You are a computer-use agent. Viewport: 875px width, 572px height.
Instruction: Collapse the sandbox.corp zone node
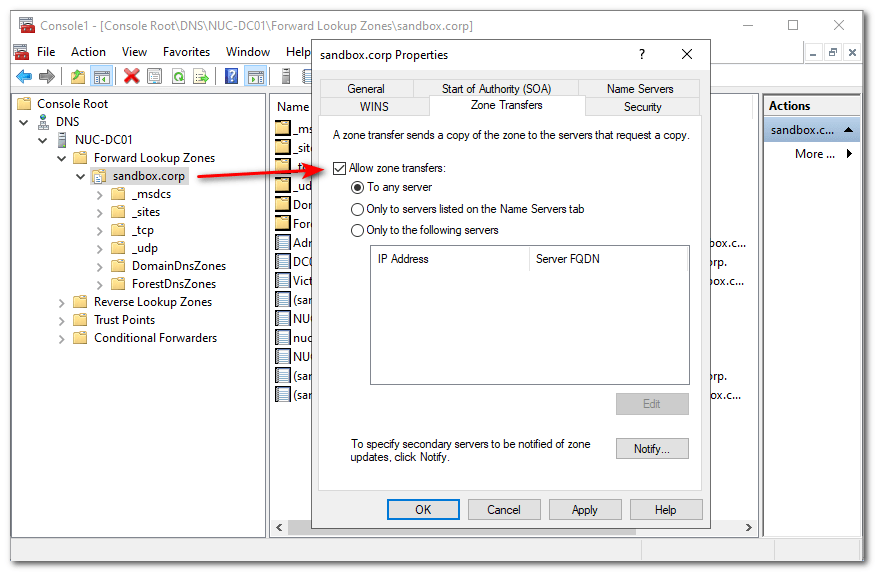(80, 176)
